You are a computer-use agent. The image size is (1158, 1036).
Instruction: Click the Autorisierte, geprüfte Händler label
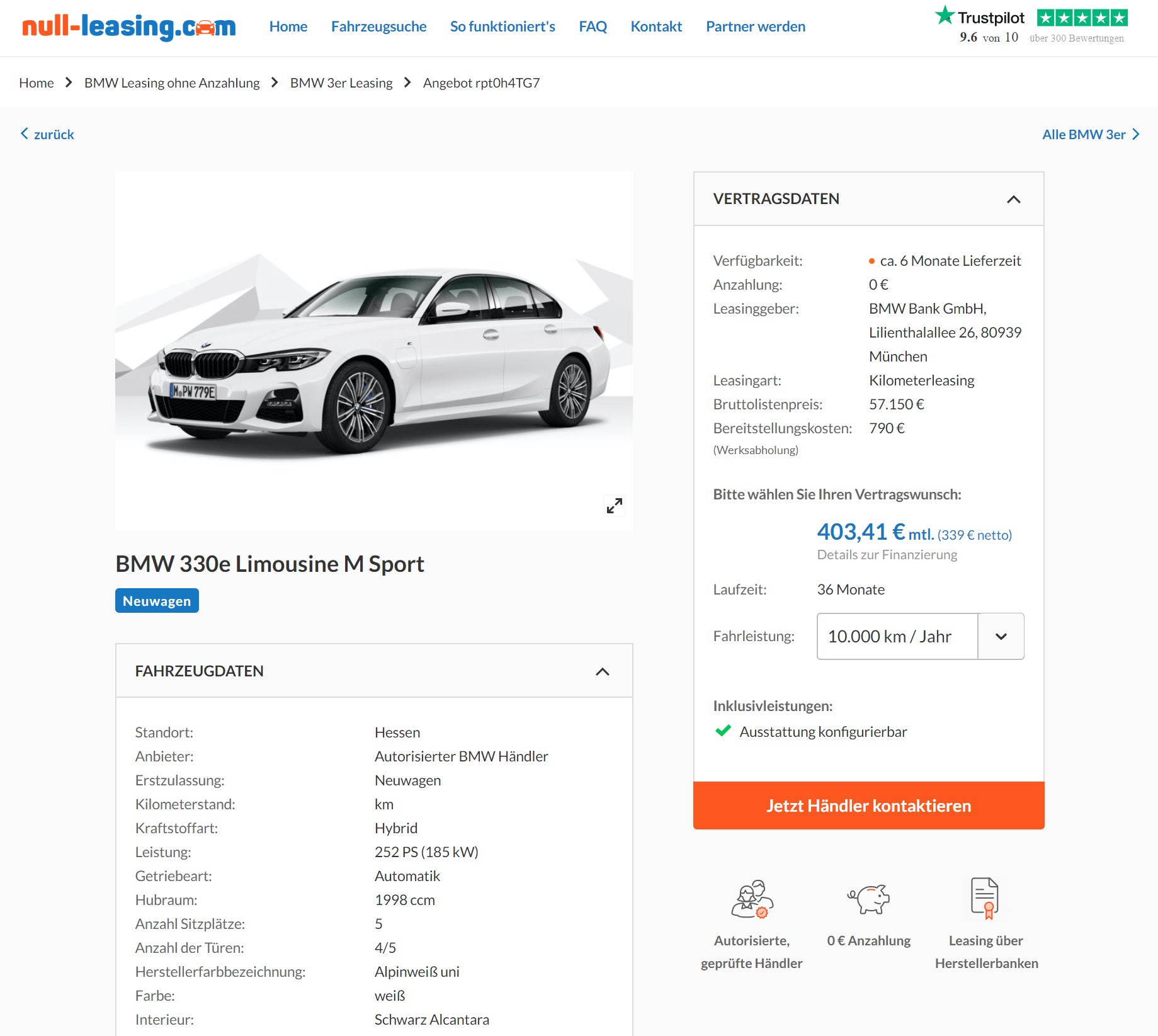click(751, 952)
